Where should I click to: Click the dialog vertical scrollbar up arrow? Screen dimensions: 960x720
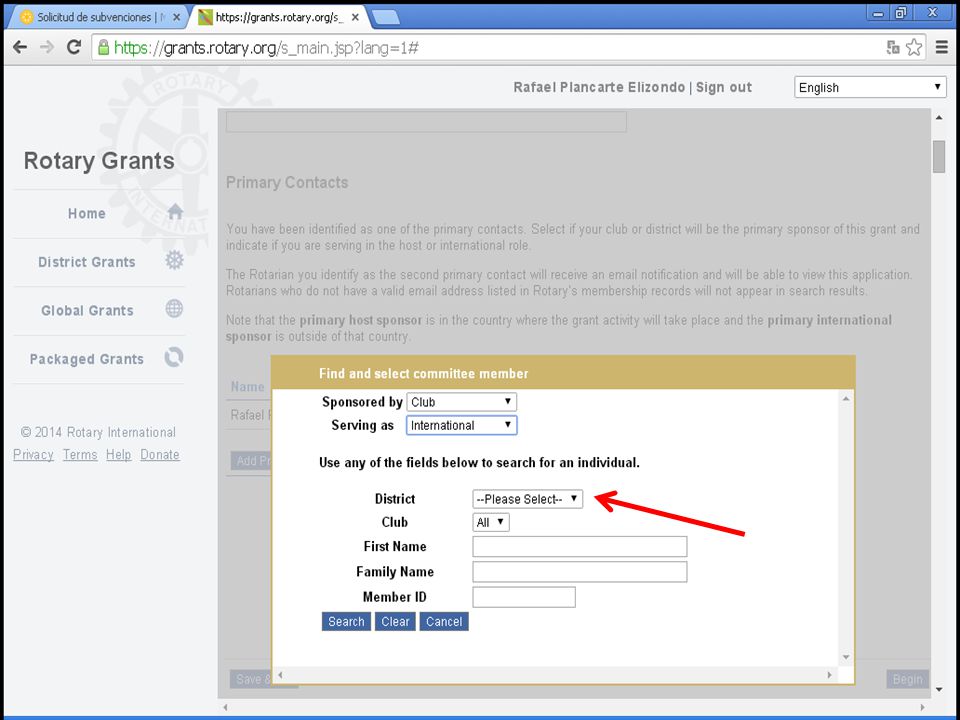tap(846, 399)
